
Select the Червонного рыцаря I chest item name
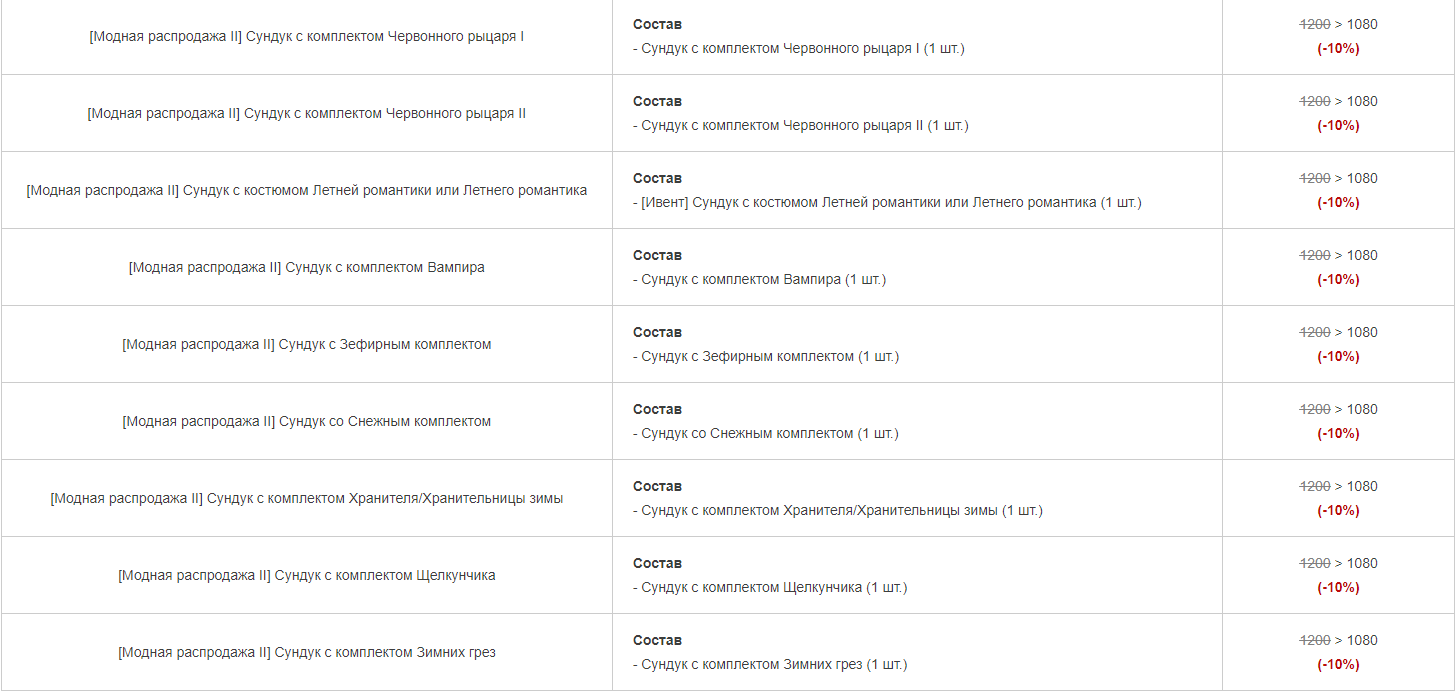[307, 36]
